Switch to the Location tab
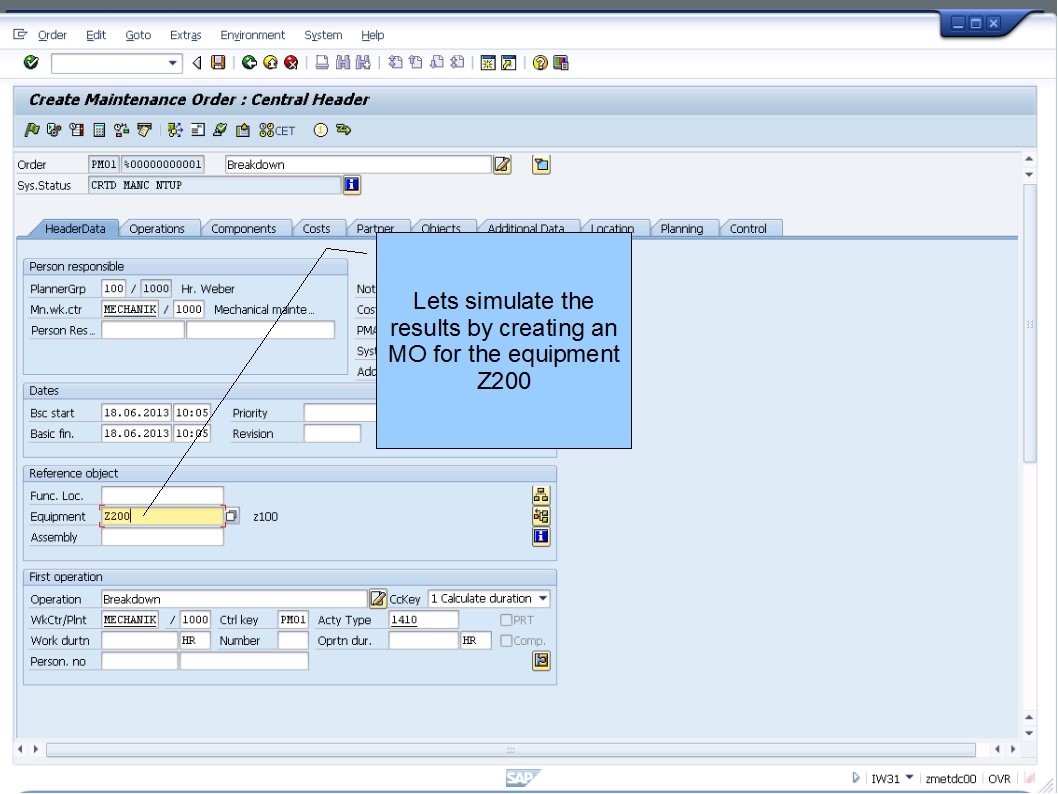Screen dimensions: 1058x794 [613, 228]
